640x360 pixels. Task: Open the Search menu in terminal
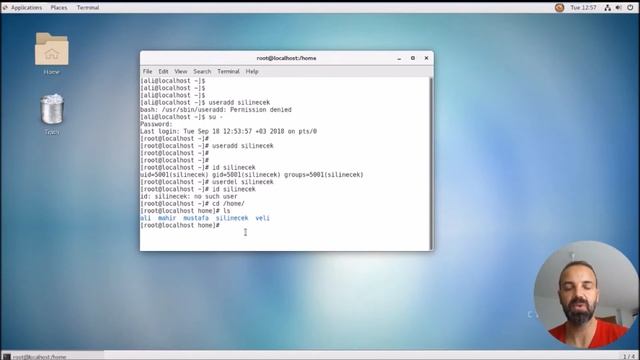202,71
